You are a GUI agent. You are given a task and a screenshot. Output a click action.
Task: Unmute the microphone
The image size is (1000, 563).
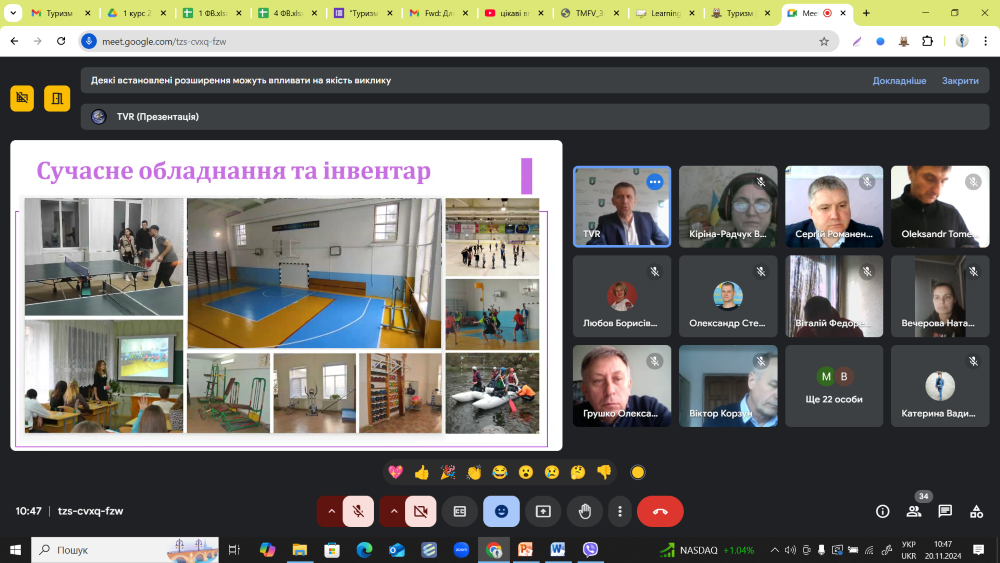point(358,511)
